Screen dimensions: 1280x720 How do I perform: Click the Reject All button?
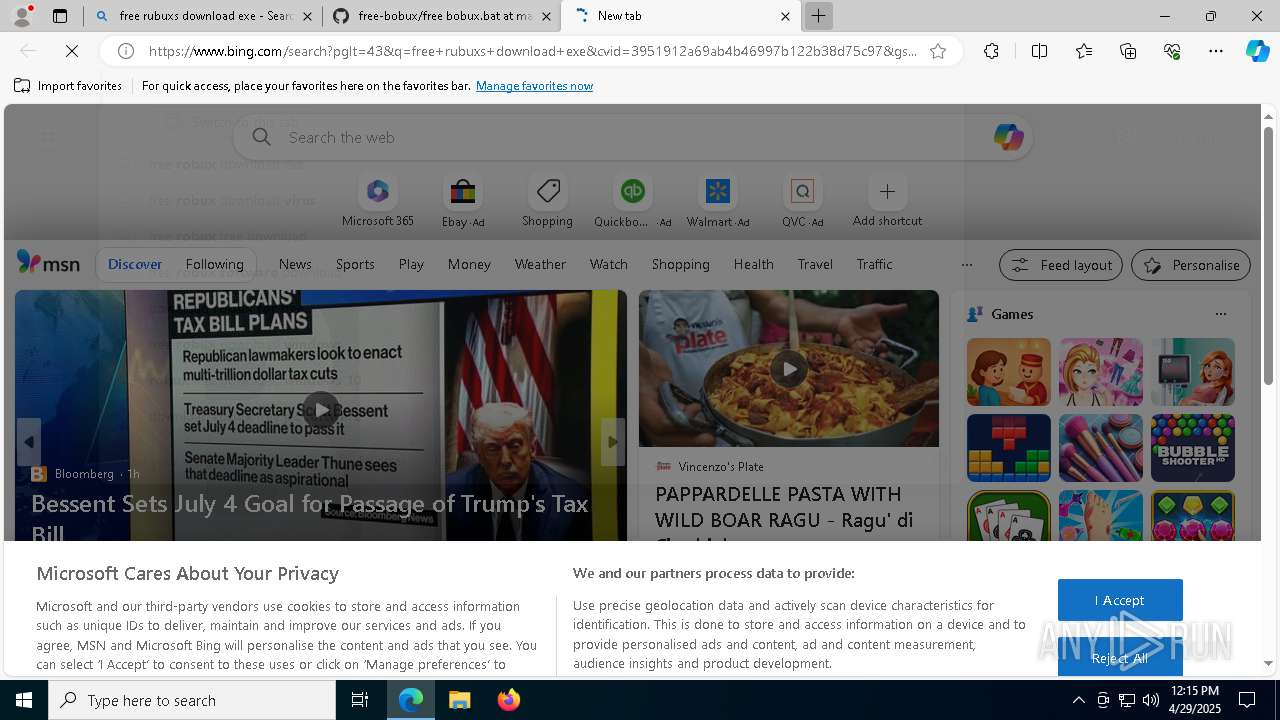[x=1120, y=657]
